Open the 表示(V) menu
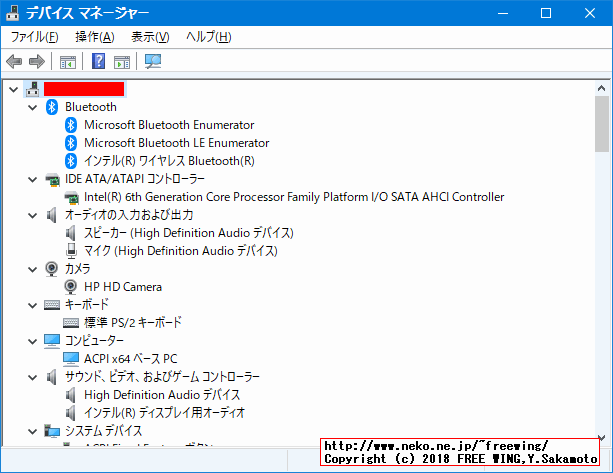The width and height of the screenshot is (613, 473). tap(150, 37)
